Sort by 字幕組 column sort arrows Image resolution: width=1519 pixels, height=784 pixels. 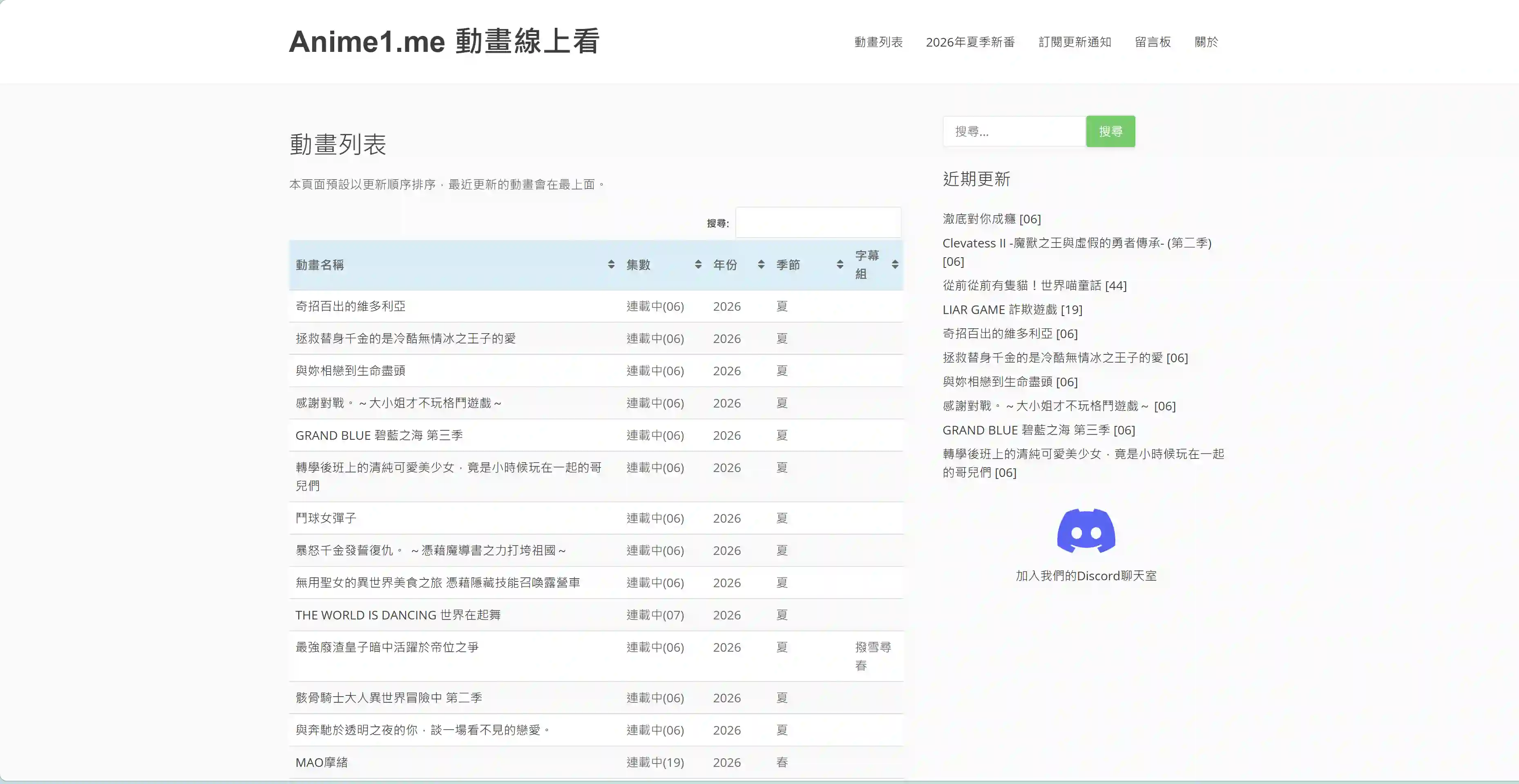click(x=895, y=265)
